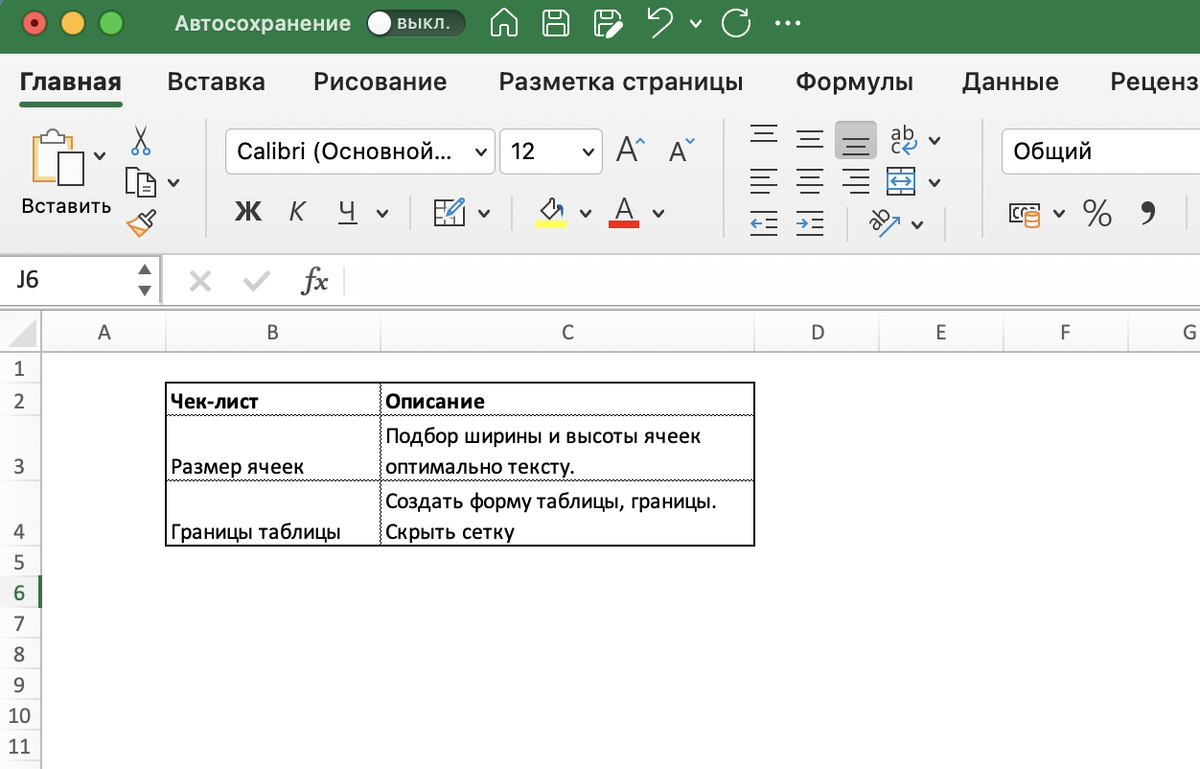This screenshot has height=769, width=1200.
Task: Merge and center cells icon
Action: (x=902, y=182)
